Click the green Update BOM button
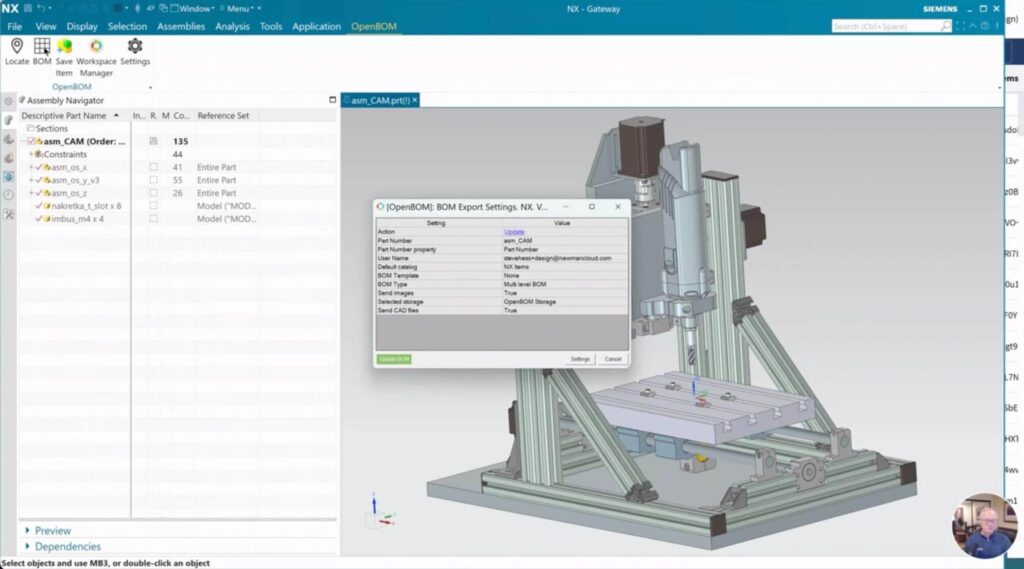Screen dimensions: 1024x569 [394, 359]
